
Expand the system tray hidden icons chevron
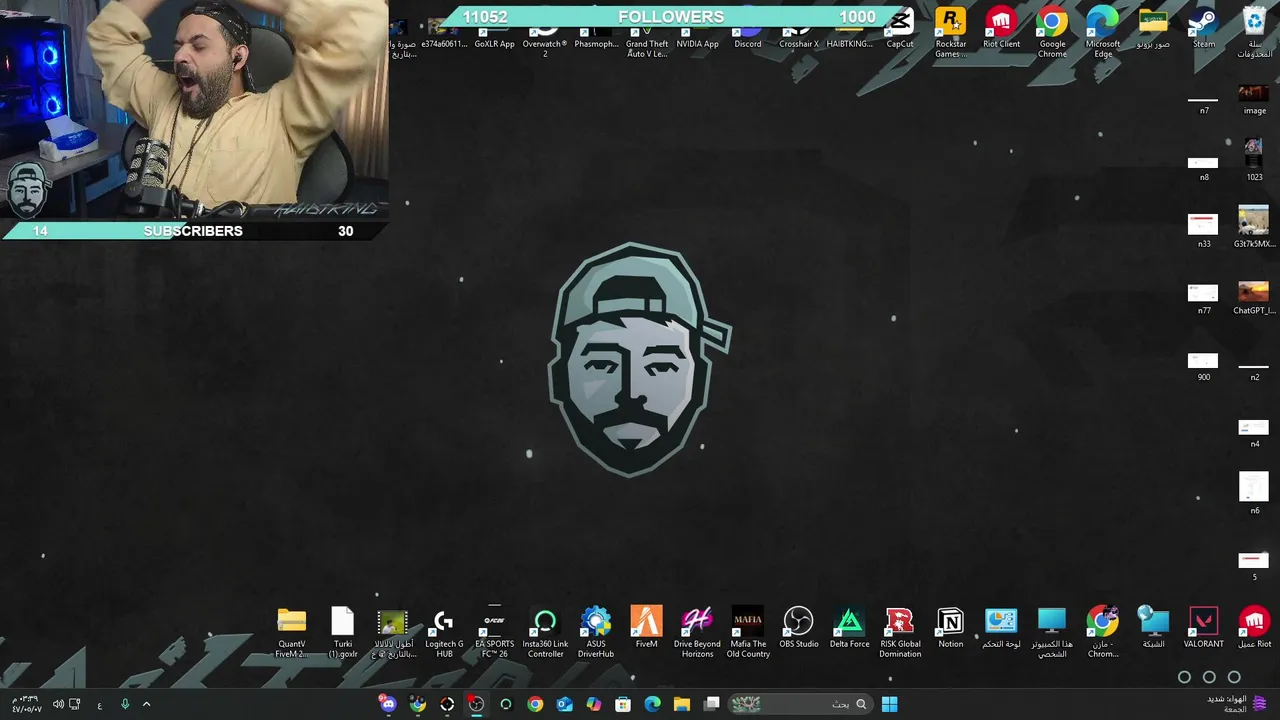[146, 704]
